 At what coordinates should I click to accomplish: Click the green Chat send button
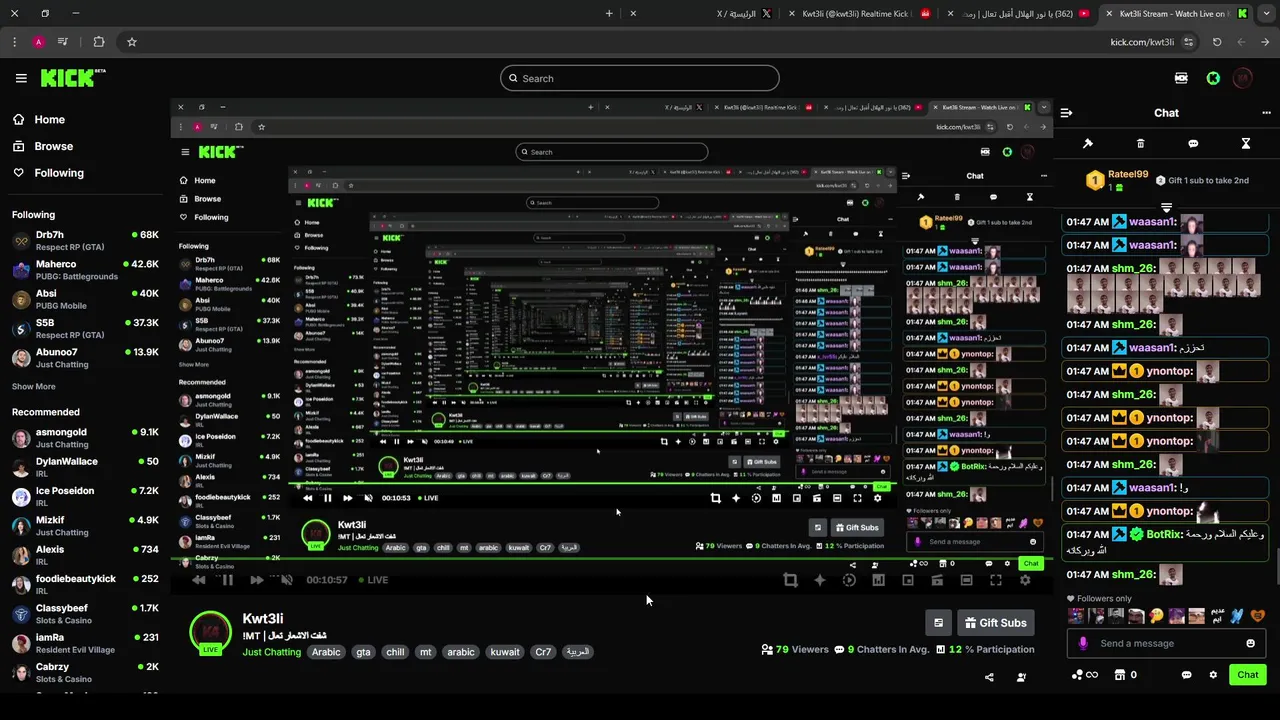pyautogui.click(x=1247, y=675)
